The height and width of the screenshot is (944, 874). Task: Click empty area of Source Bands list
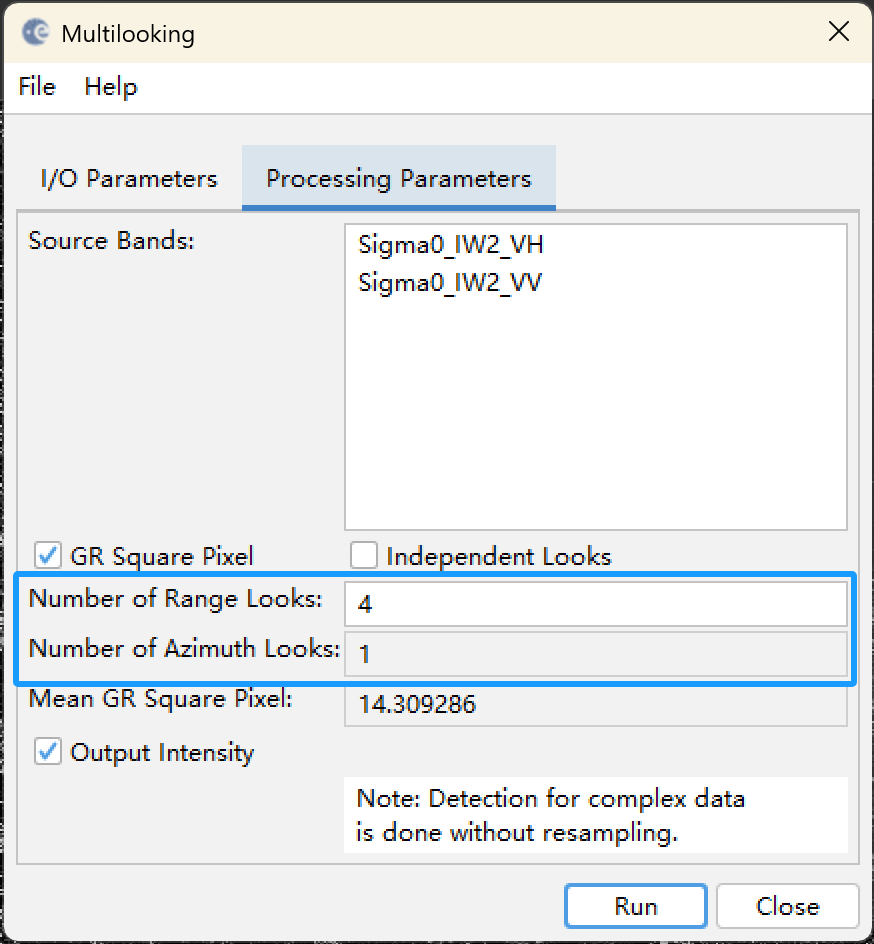click(x=595, y=415)
